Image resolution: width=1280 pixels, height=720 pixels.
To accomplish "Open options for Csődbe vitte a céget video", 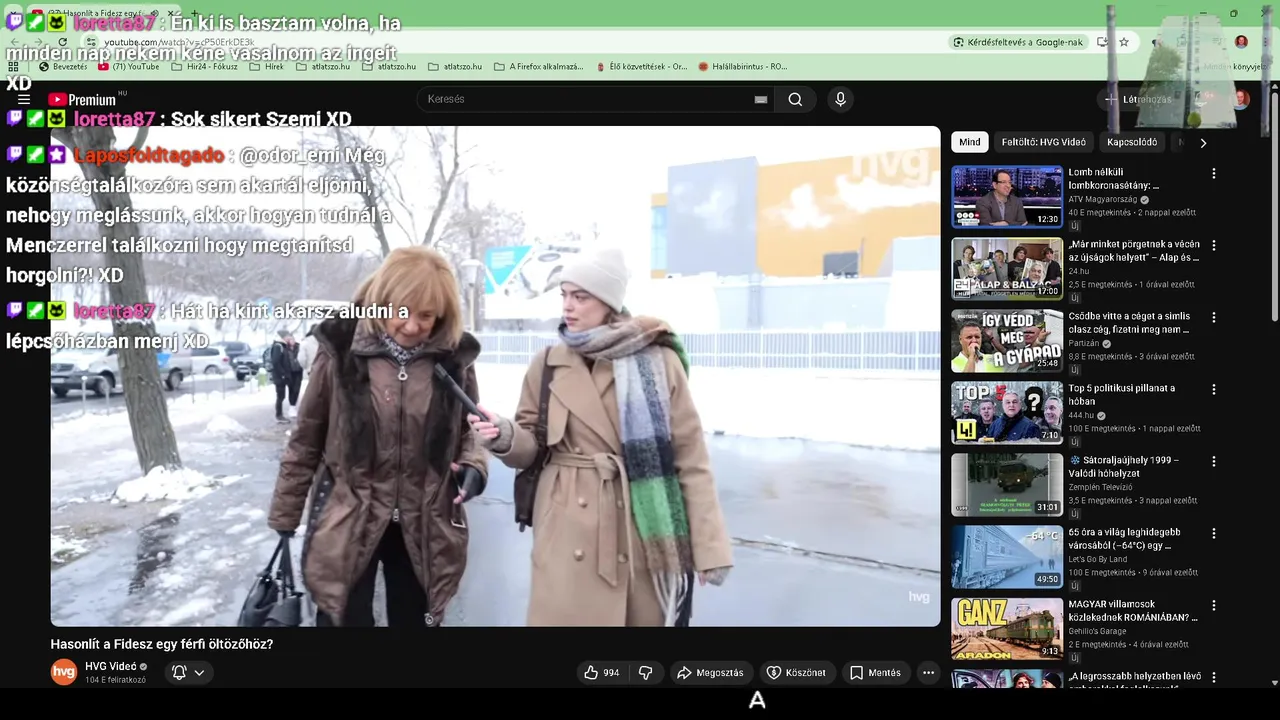I will click(x=1214, y=317).
